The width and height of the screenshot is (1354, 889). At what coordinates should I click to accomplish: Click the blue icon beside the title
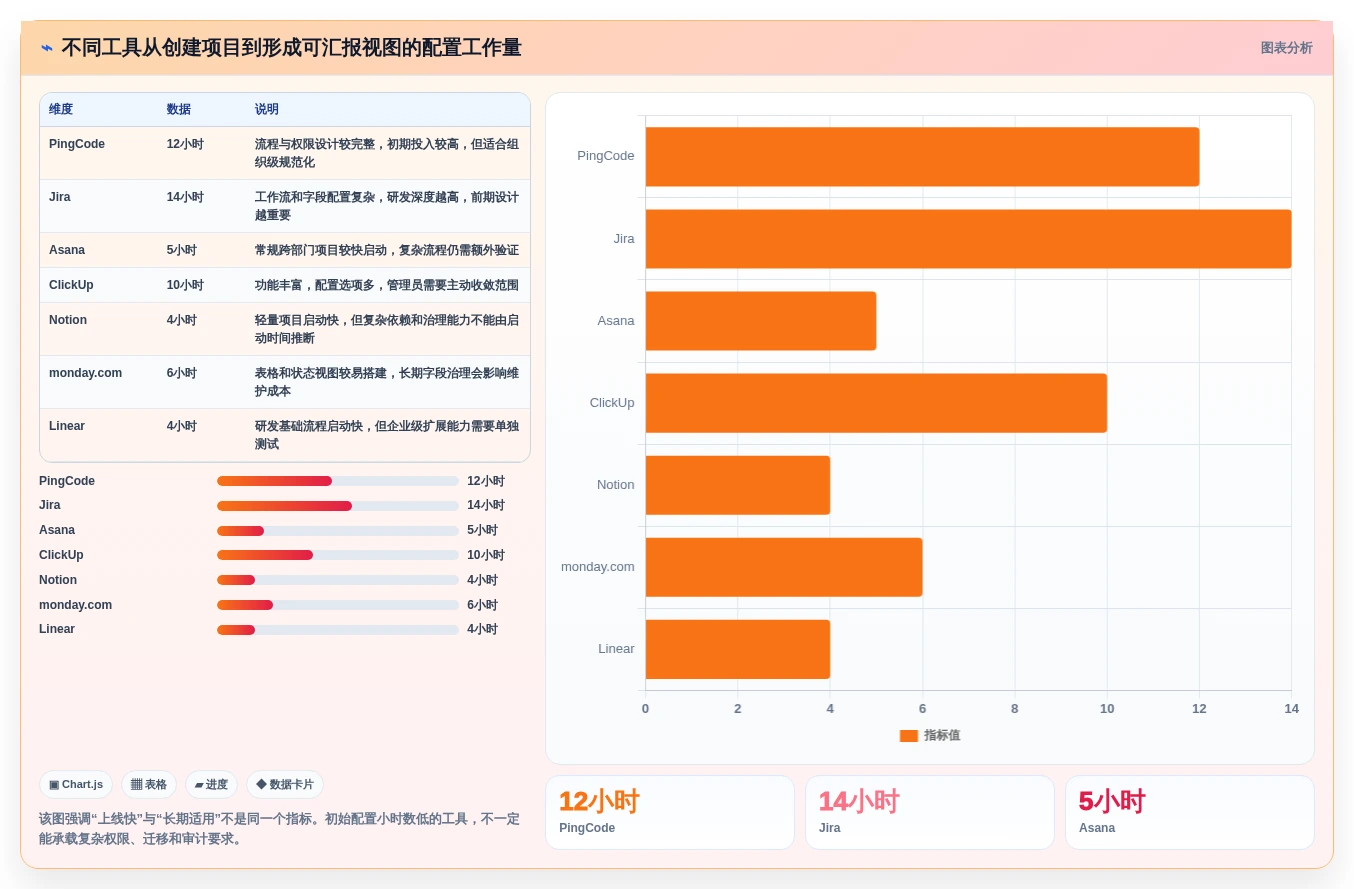pyautogui.click(x=47, y=48)
